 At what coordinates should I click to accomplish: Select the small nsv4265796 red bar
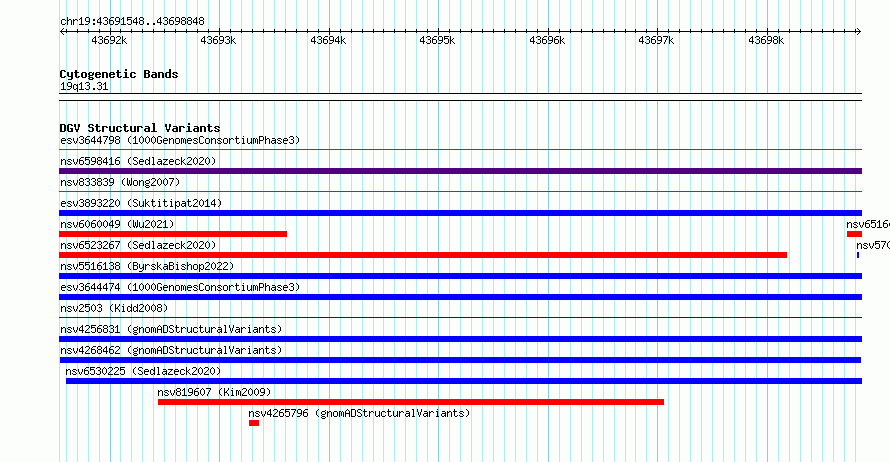pyautogui.click(x=254, y=423)
